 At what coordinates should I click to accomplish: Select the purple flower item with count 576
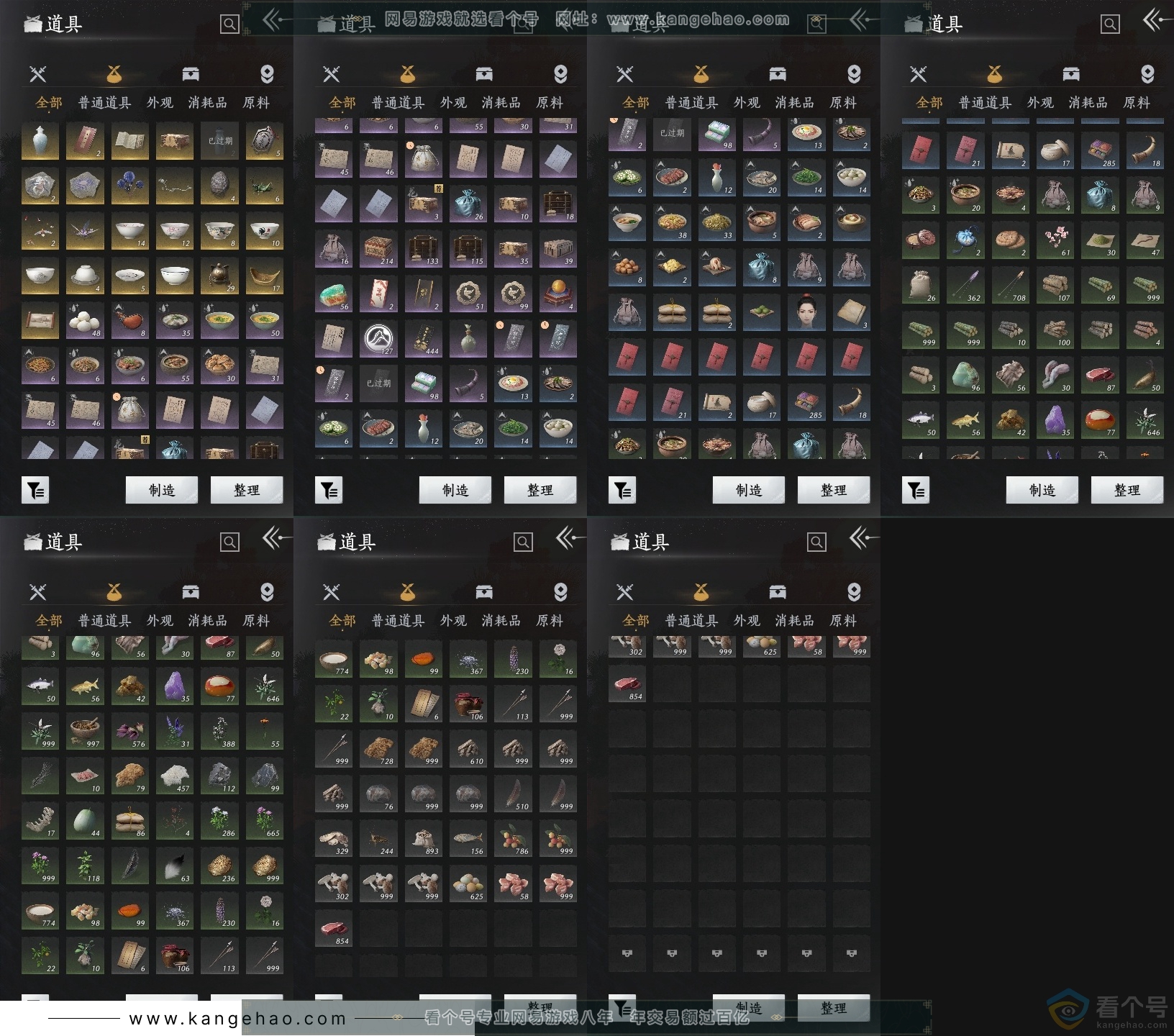(x=129, y=731)
